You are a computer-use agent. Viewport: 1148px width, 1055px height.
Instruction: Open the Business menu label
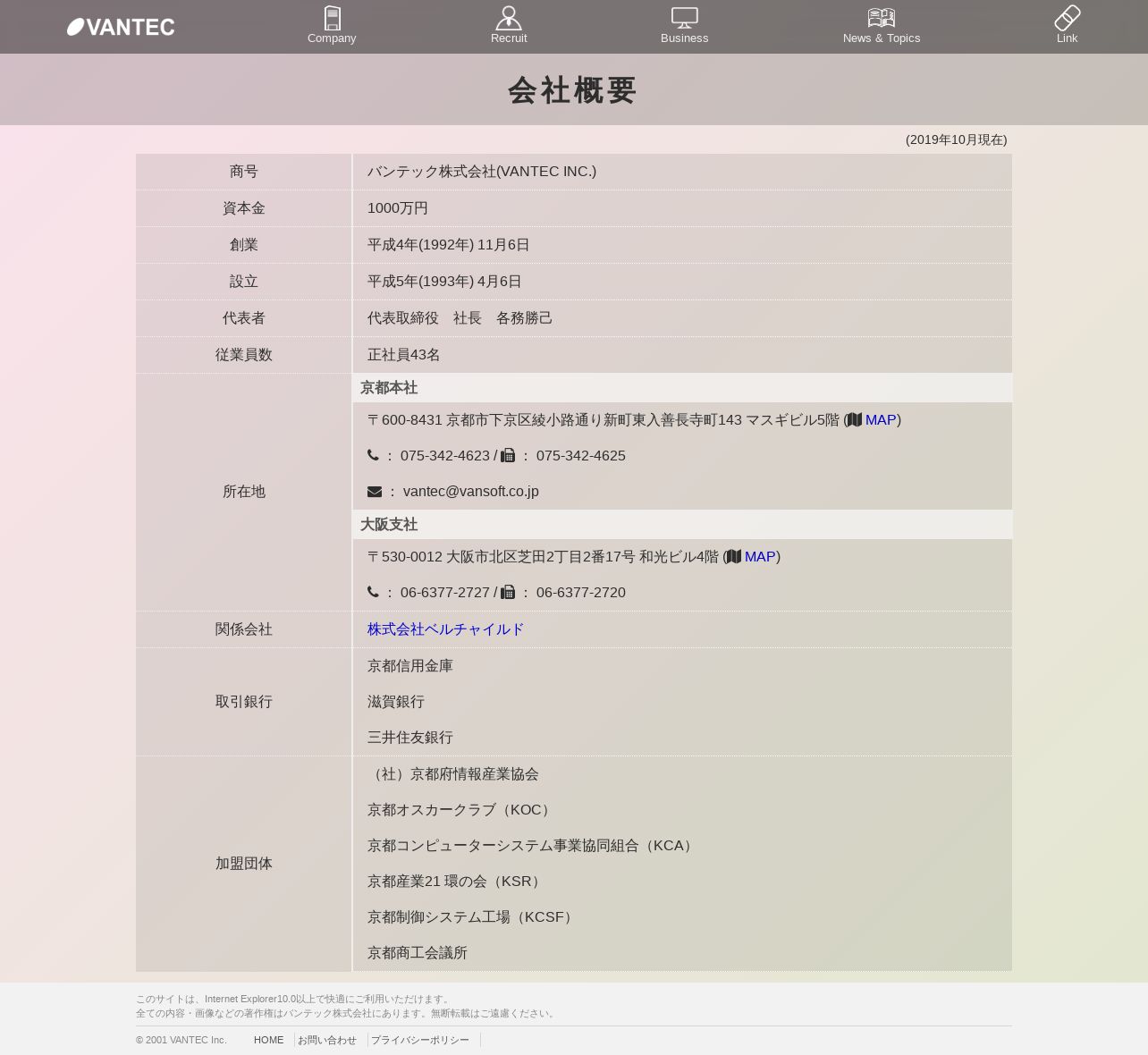point(685,38)
